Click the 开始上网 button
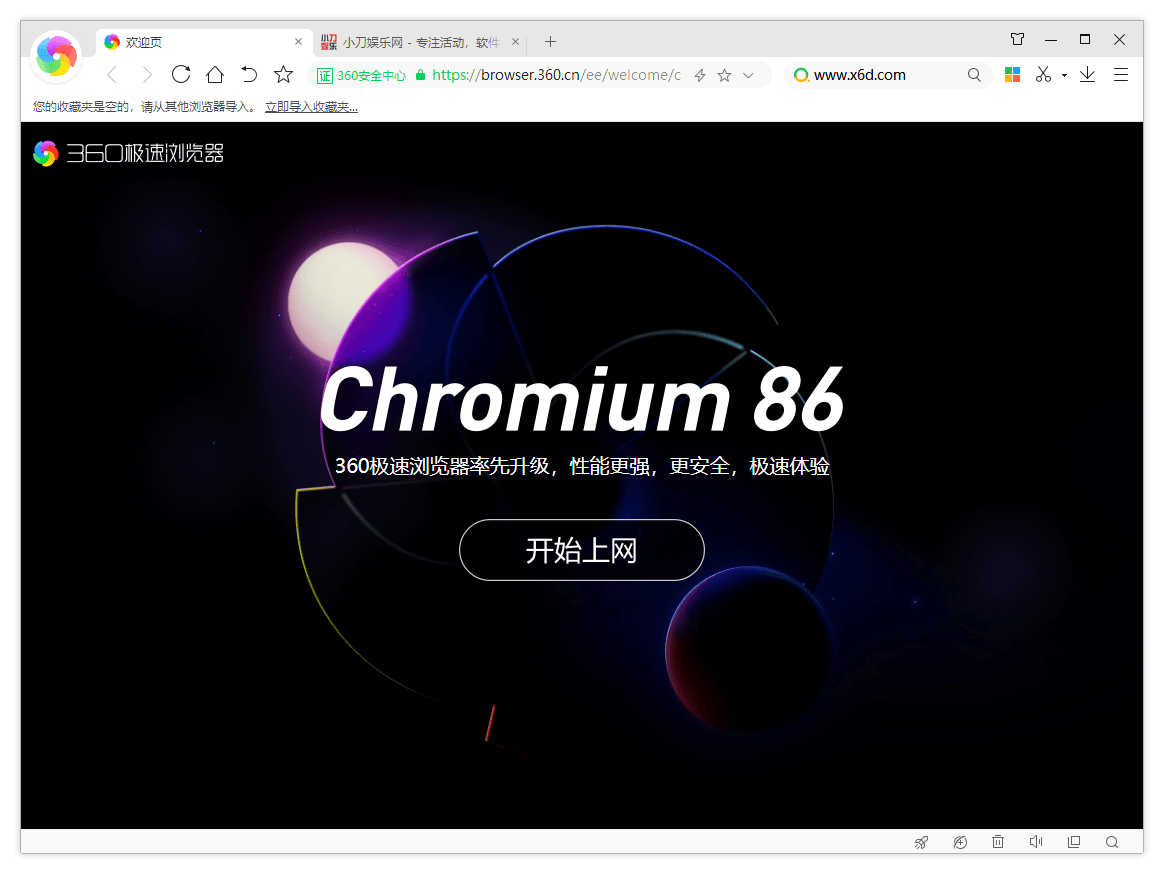The height and width of the screenshot is (874, 1164). [x=581, y=550]
